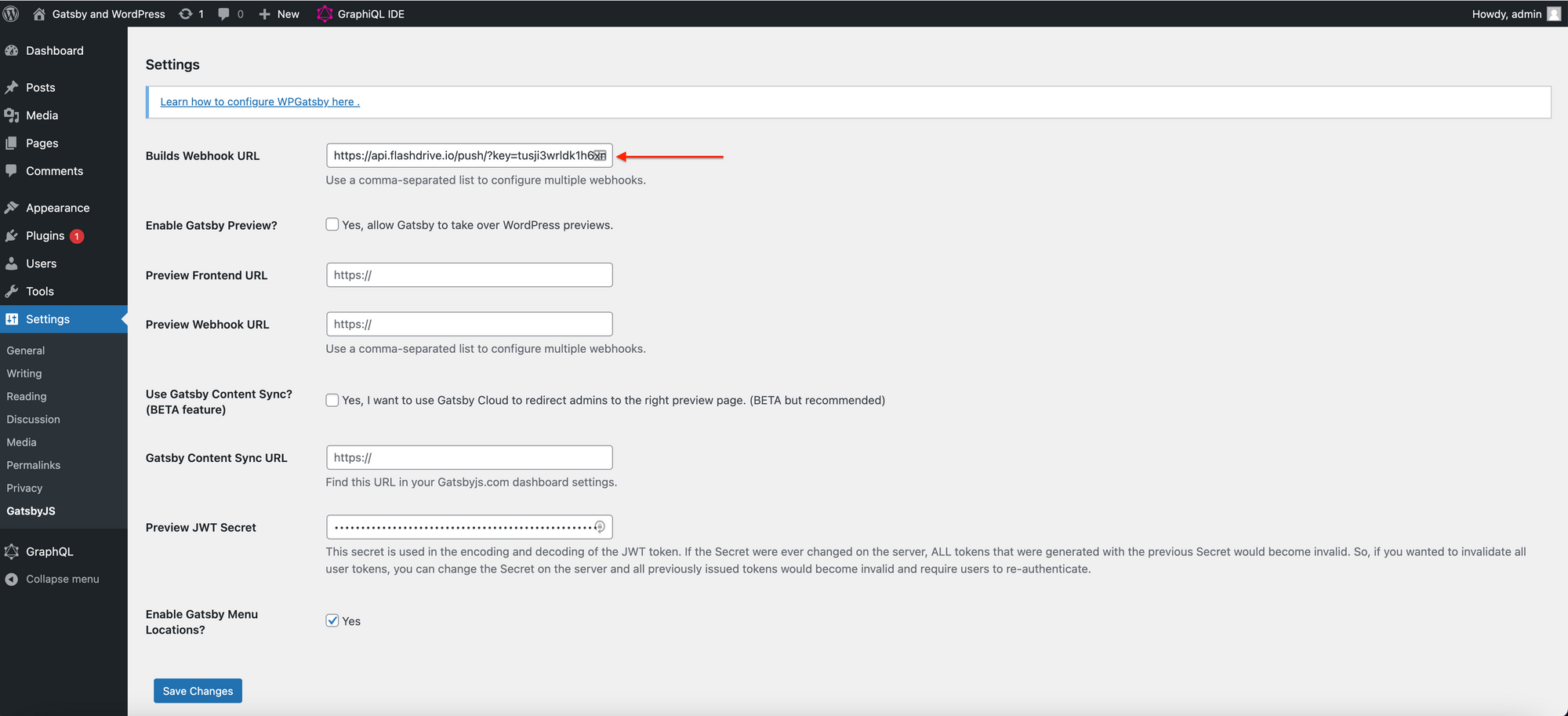Click the Plugins update count badge

77,236
